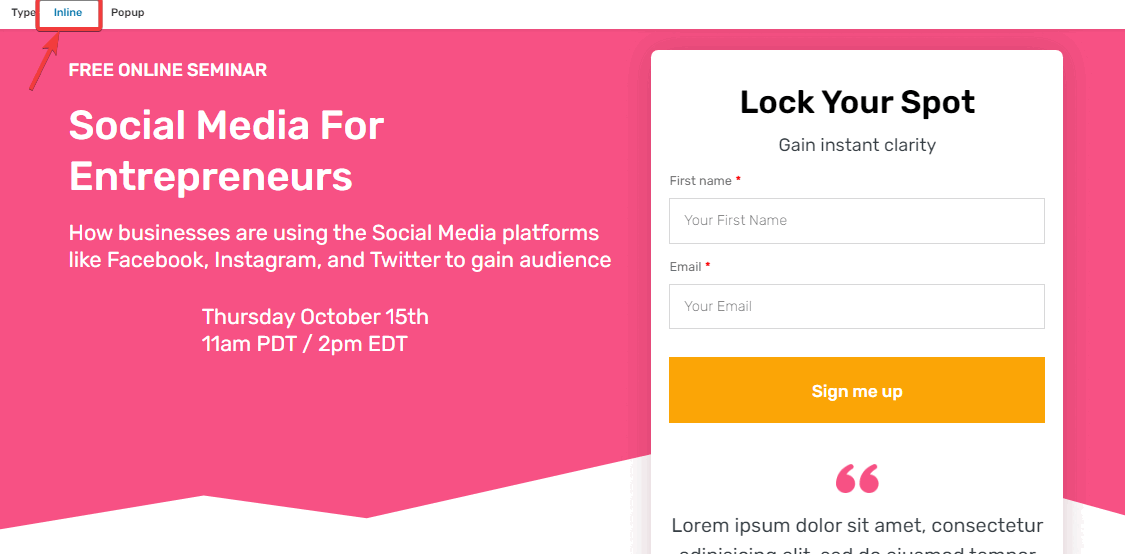The height and width of the screenshot is (554, 1125).
Task: Focus the Your Email input field
Action: point(857,306)
